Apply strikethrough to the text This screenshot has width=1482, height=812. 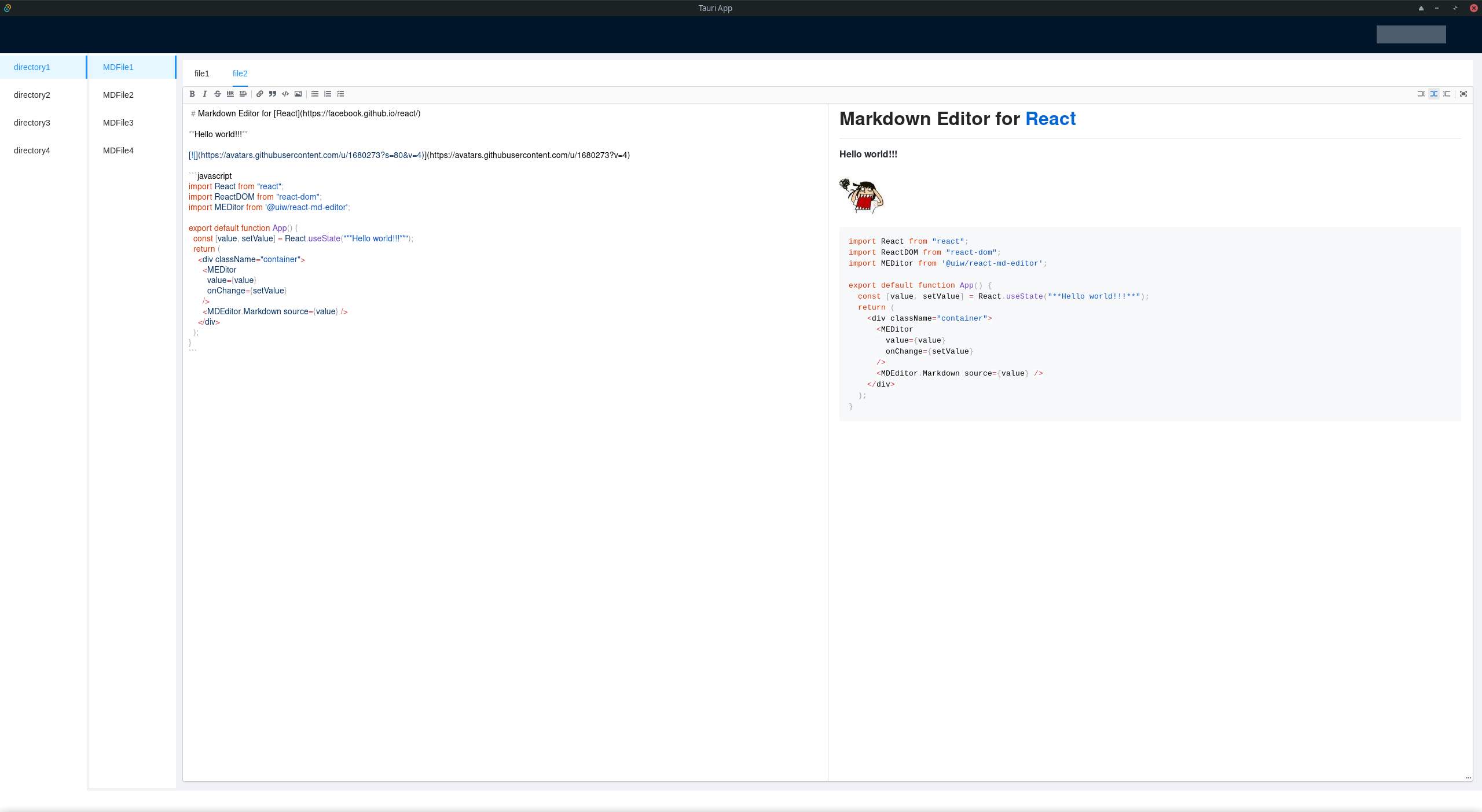pos(218,94)
